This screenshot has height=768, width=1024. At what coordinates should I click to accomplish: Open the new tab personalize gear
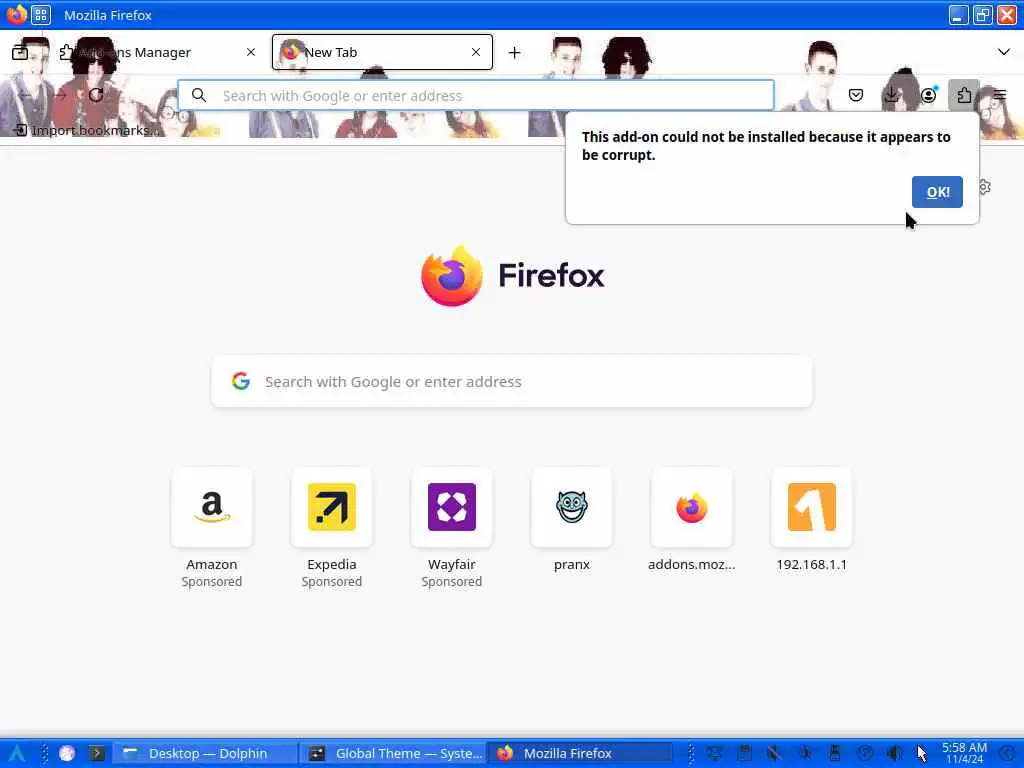[x=984, y=187]
